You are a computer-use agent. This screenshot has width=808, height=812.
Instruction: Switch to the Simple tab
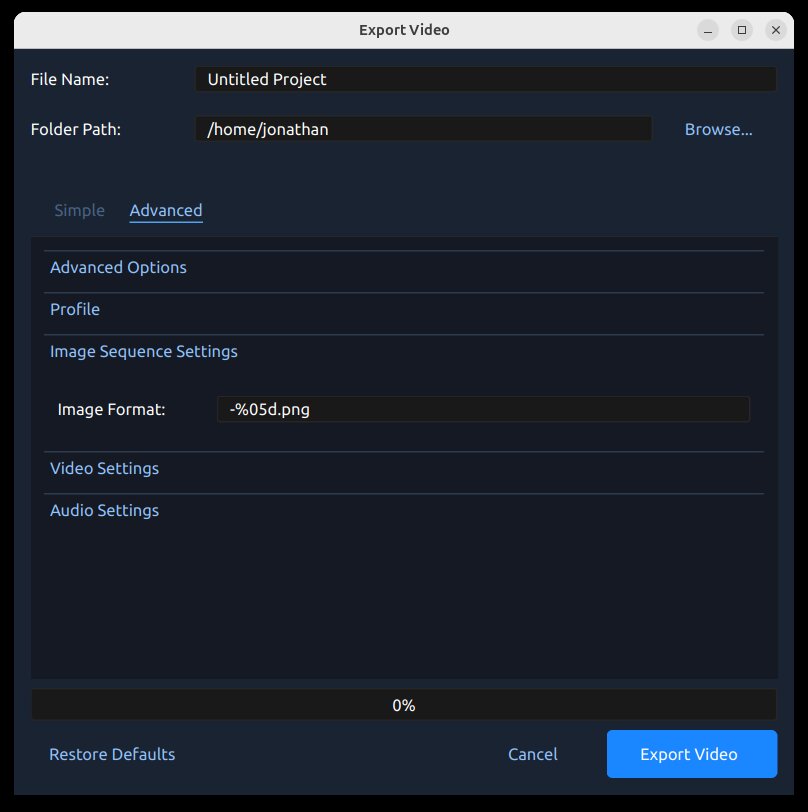click(79, 210)
